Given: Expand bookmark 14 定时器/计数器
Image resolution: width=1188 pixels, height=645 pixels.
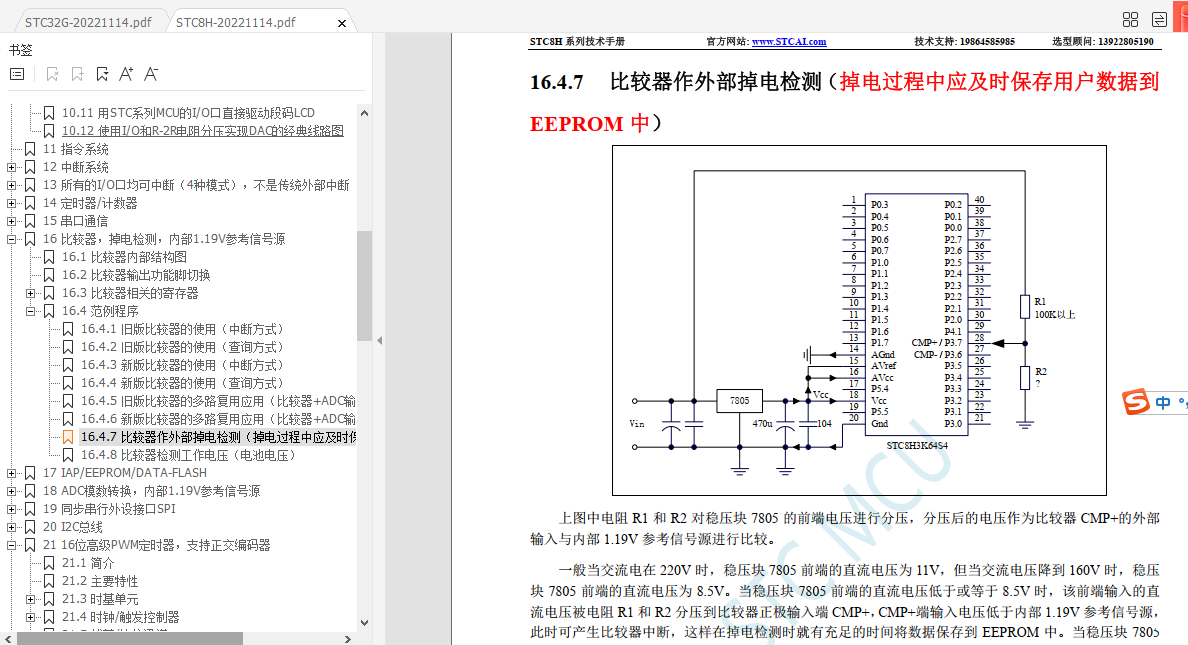Looking at the screenshot, I should pos(11,203).
